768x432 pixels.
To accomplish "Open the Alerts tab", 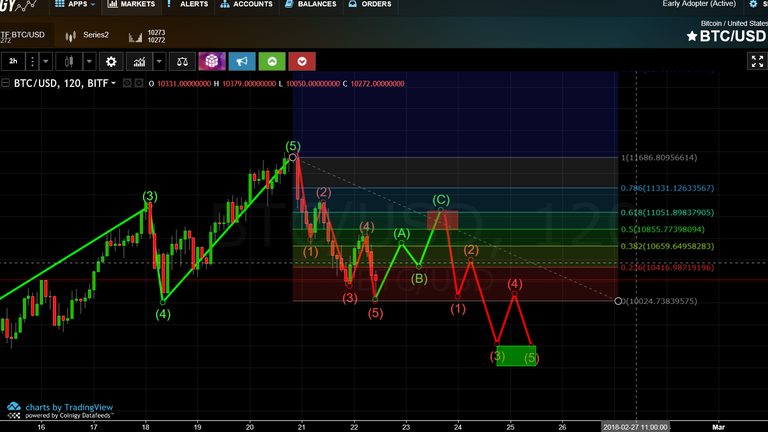I will coord(188,4).
